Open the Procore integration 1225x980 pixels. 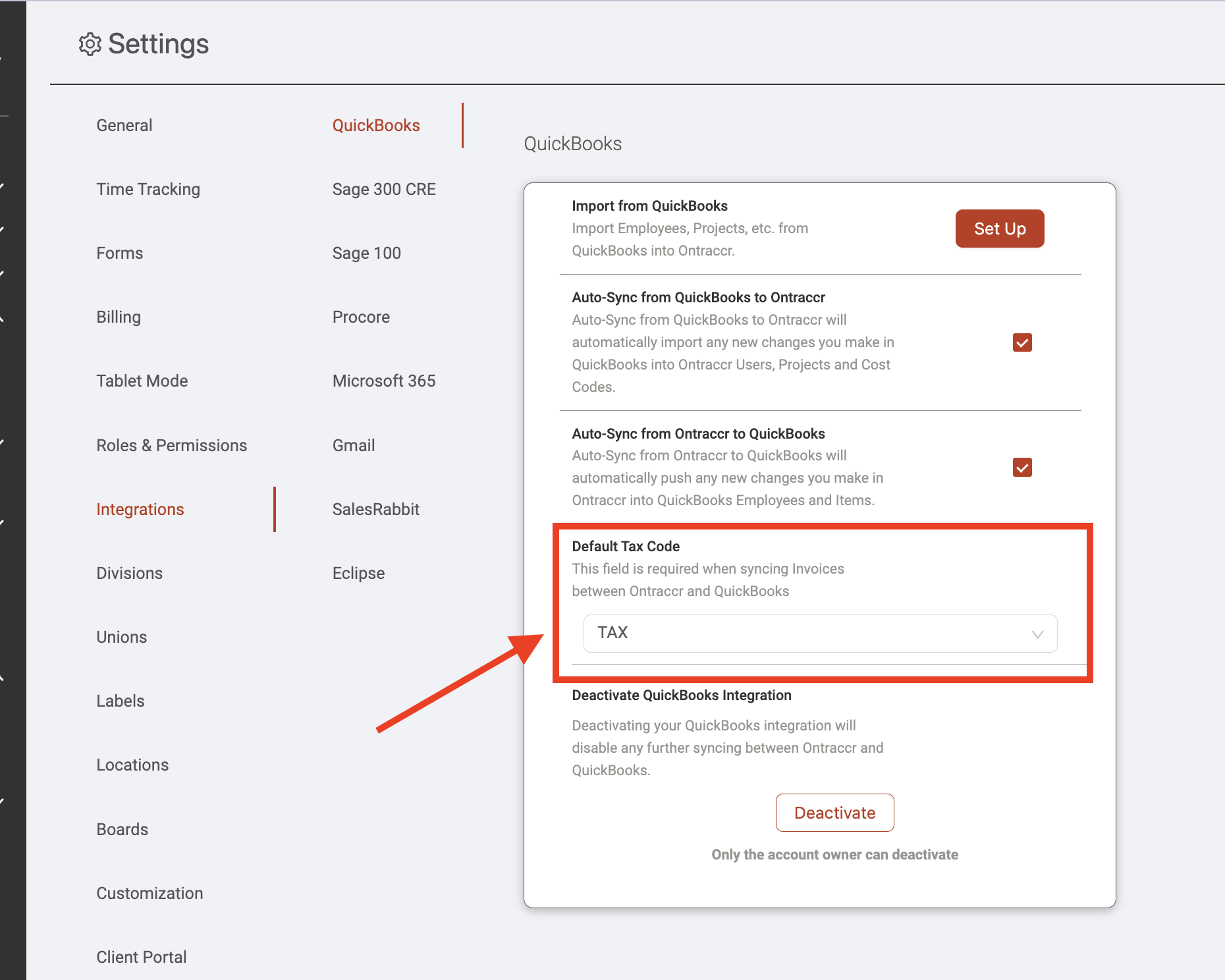[x=361, y=317]
